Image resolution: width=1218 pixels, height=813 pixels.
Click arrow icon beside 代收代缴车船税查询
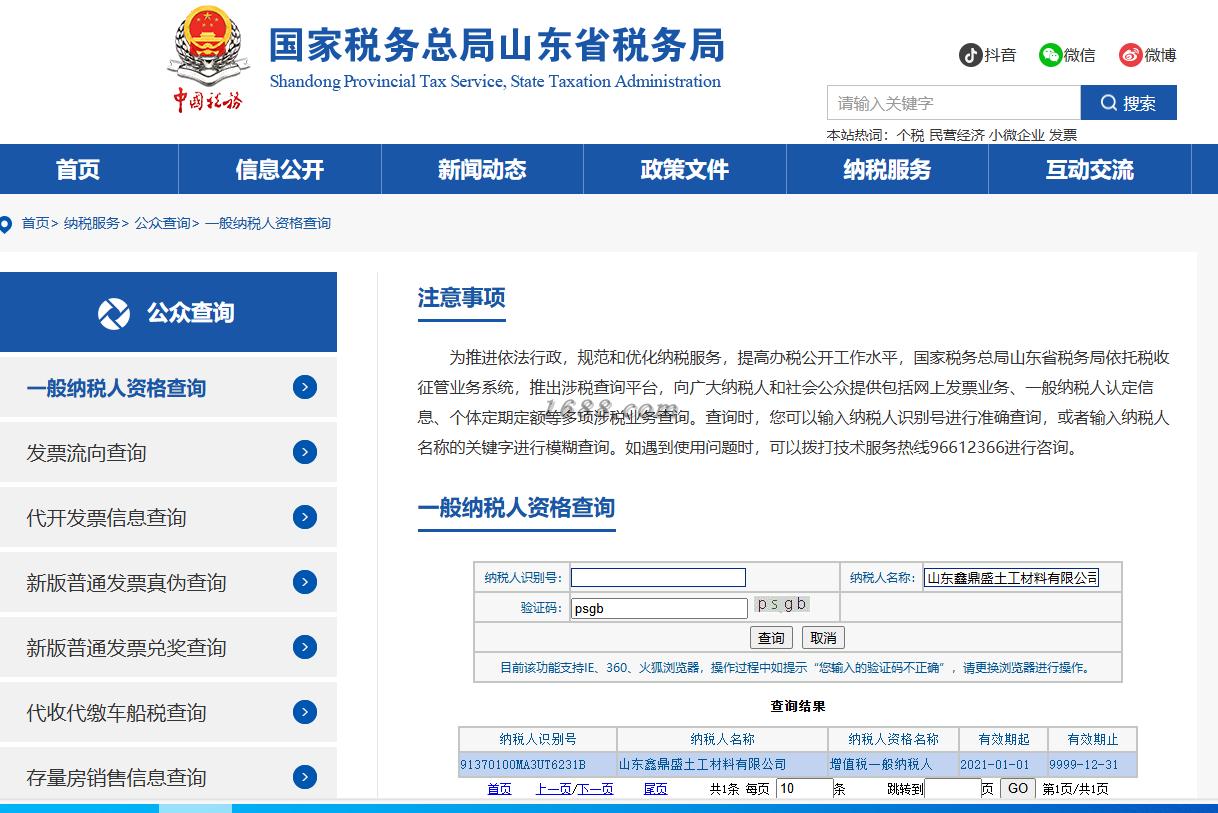(x=305, y=712)
